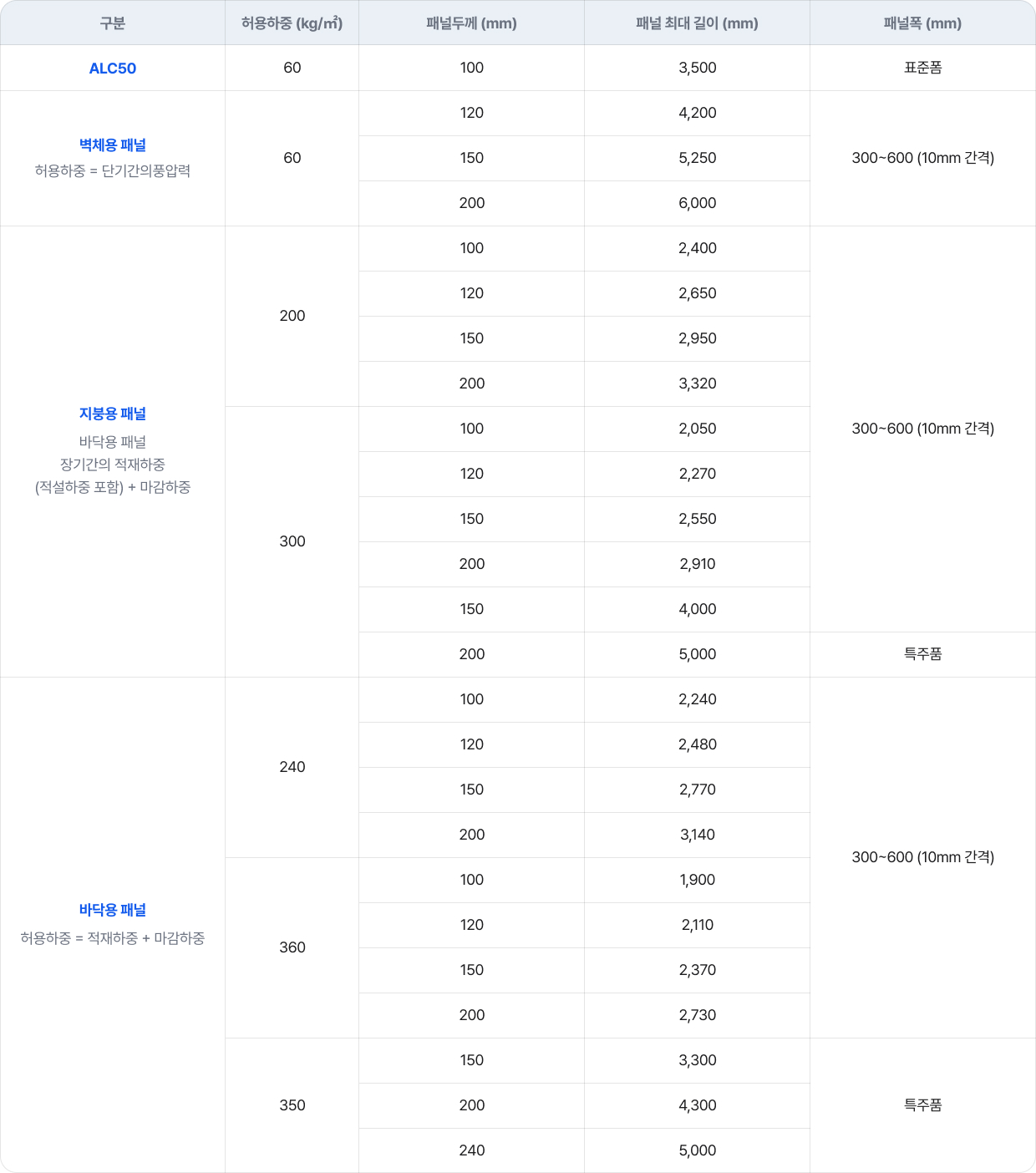Select the 패널 최대 길이 (mm) header
The image size is (1036, 1173).
click(x=697, y=23)
